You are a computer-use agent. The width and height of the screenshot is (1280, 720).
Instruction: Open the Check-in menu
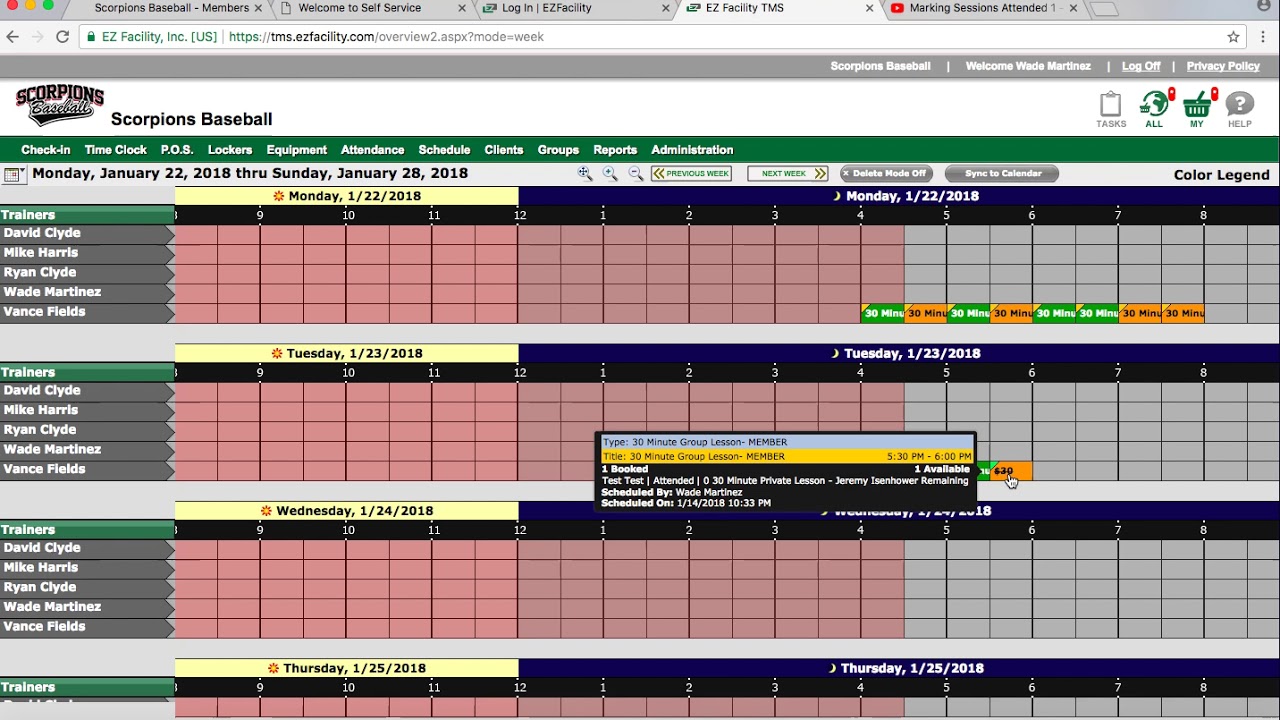pos(46,150)
